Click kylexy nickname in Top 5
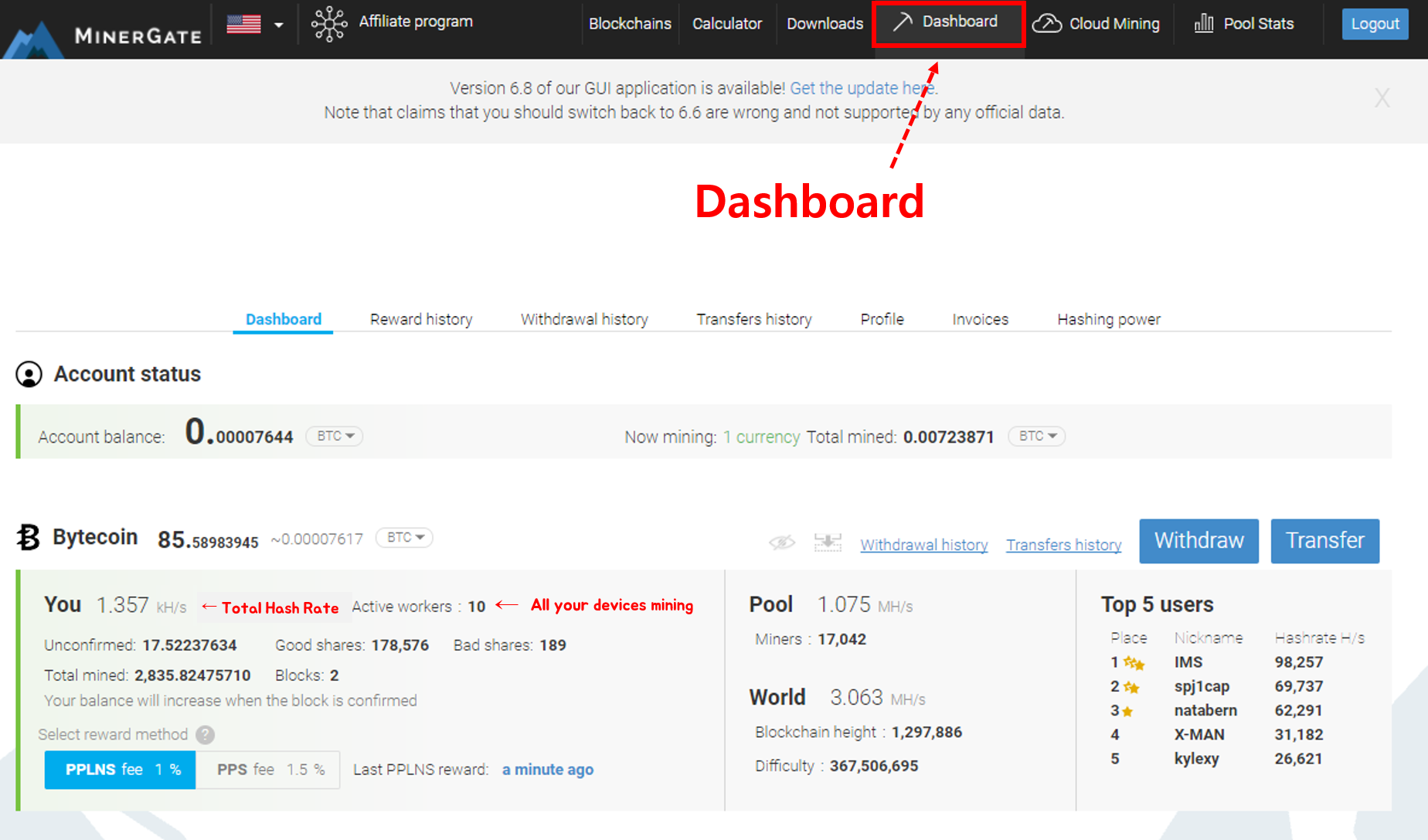Image resolution: width=1428 pixels, height=840 pixels. pyautogui.click(x=1196, y=759)
